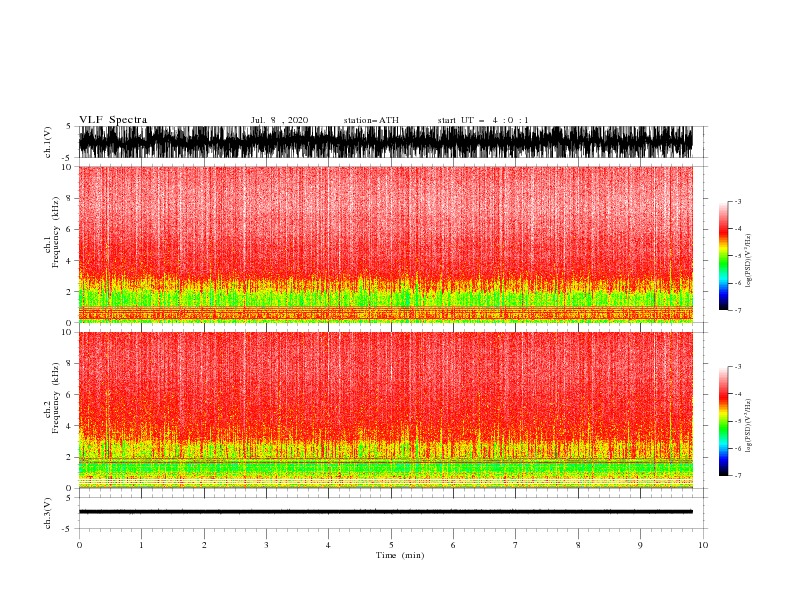The height and width of the screenshot is (612, 792).
Task: Click the ch.1 PSD color scale bar
Action: pyautogui.click(x=723, y=255)
